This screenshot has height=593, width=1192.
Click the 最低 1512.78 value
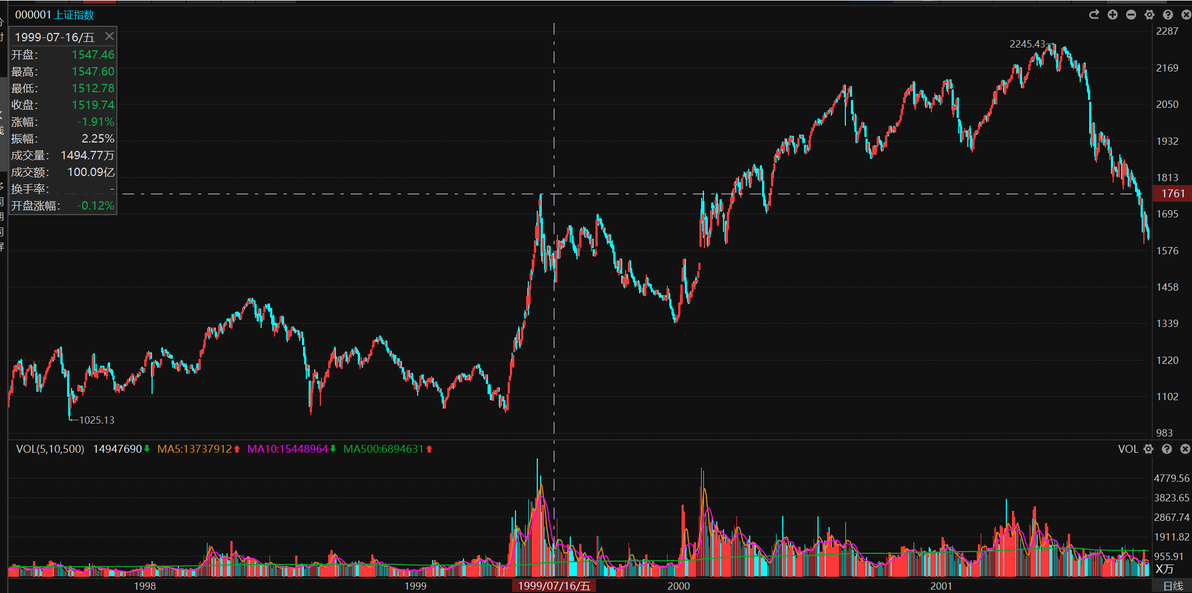[93, 88]
